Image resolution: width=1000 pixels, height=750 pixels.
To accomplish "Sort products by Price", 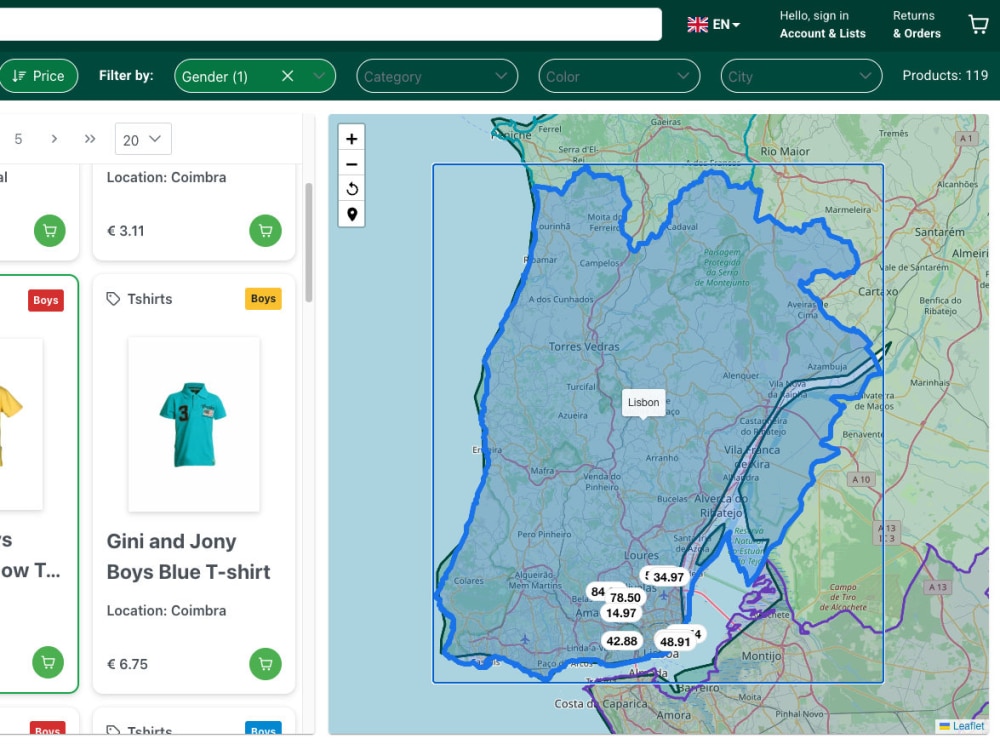I will coord(38,76).
